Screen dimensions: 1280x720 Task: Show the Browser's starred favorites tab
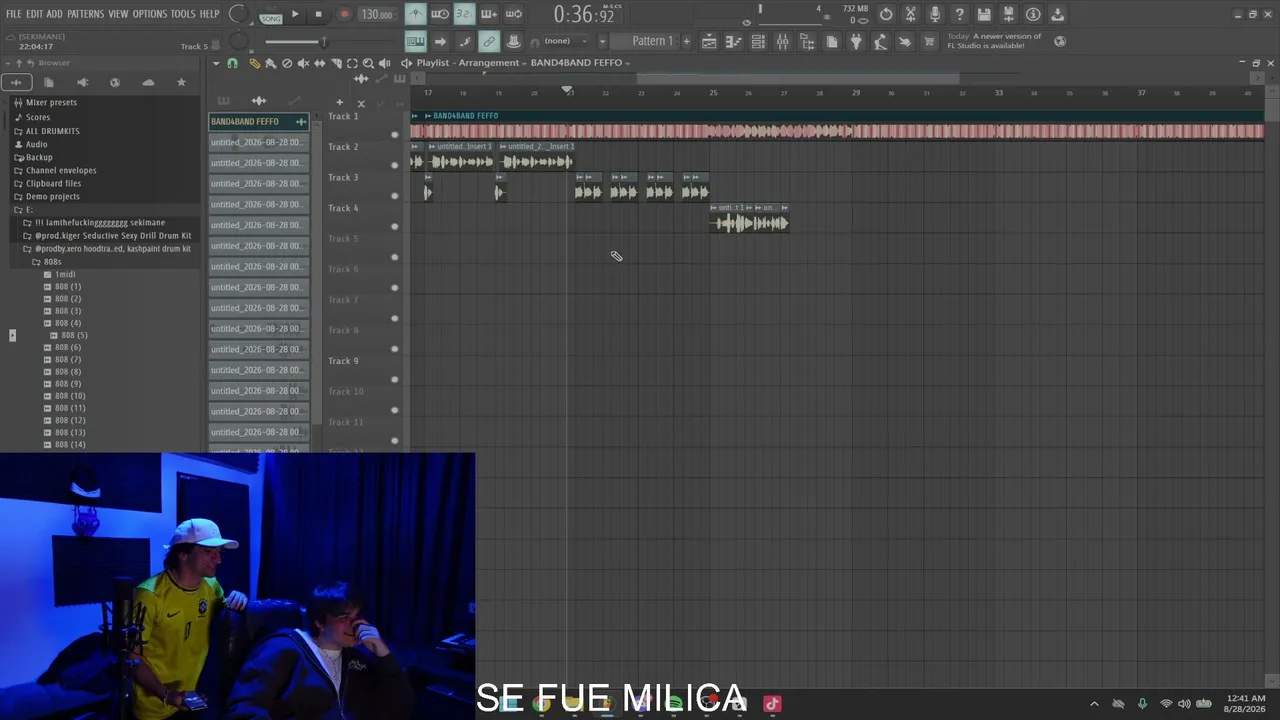point(181,82)
